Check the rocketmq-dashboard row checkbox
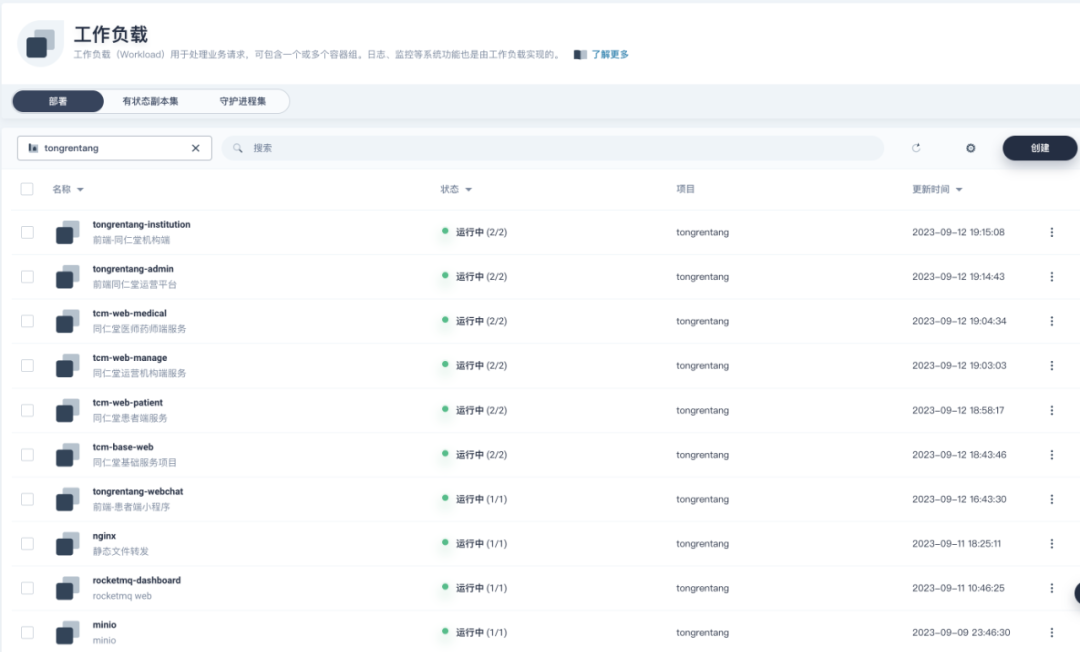Screen dimensions: 1080x652 [27, 588]
